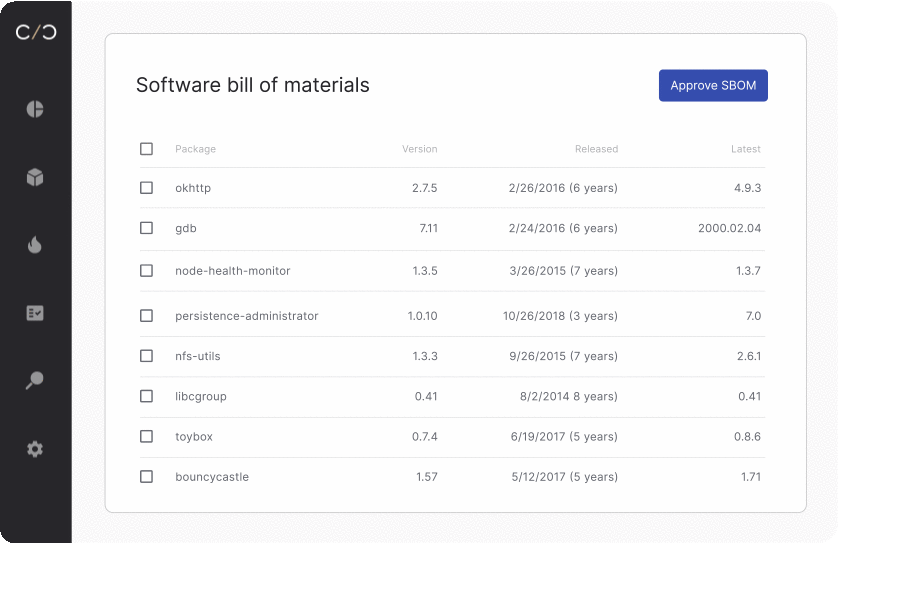
Task: Check the bouncycastle row checkbox
Action: [146, 477]
